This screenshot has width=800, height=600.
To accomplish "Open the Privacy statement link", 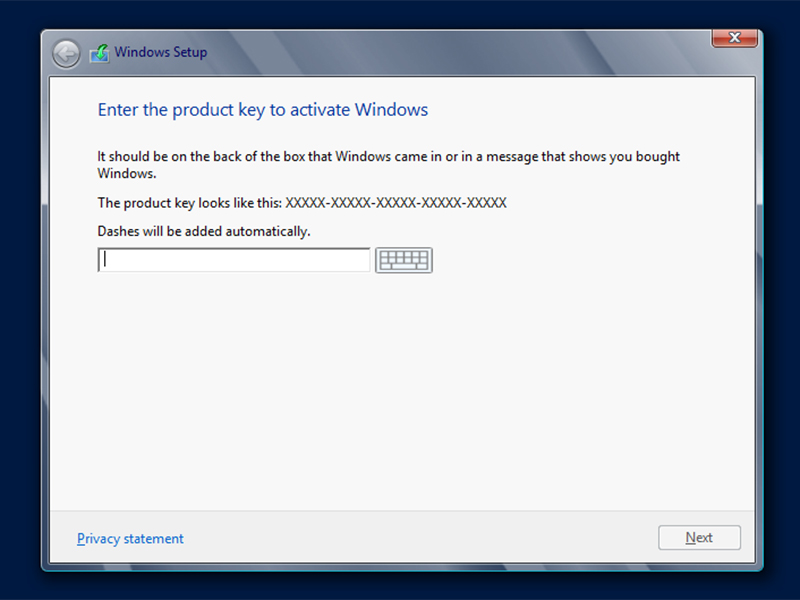I will pos(130,539).
